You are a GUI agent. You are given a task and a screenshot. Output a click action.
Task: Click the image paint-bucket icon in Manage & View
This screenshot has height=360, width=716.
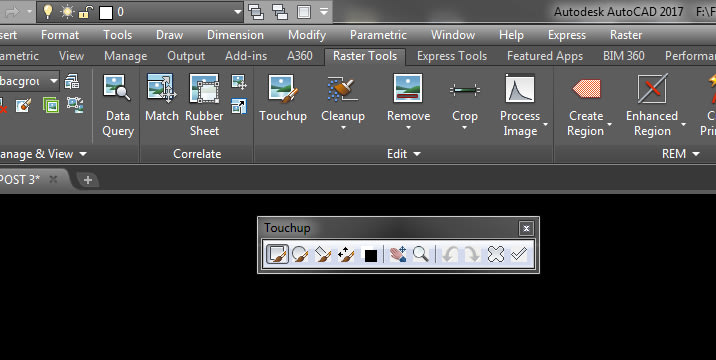pyautogui.click(x=24, y=106)
